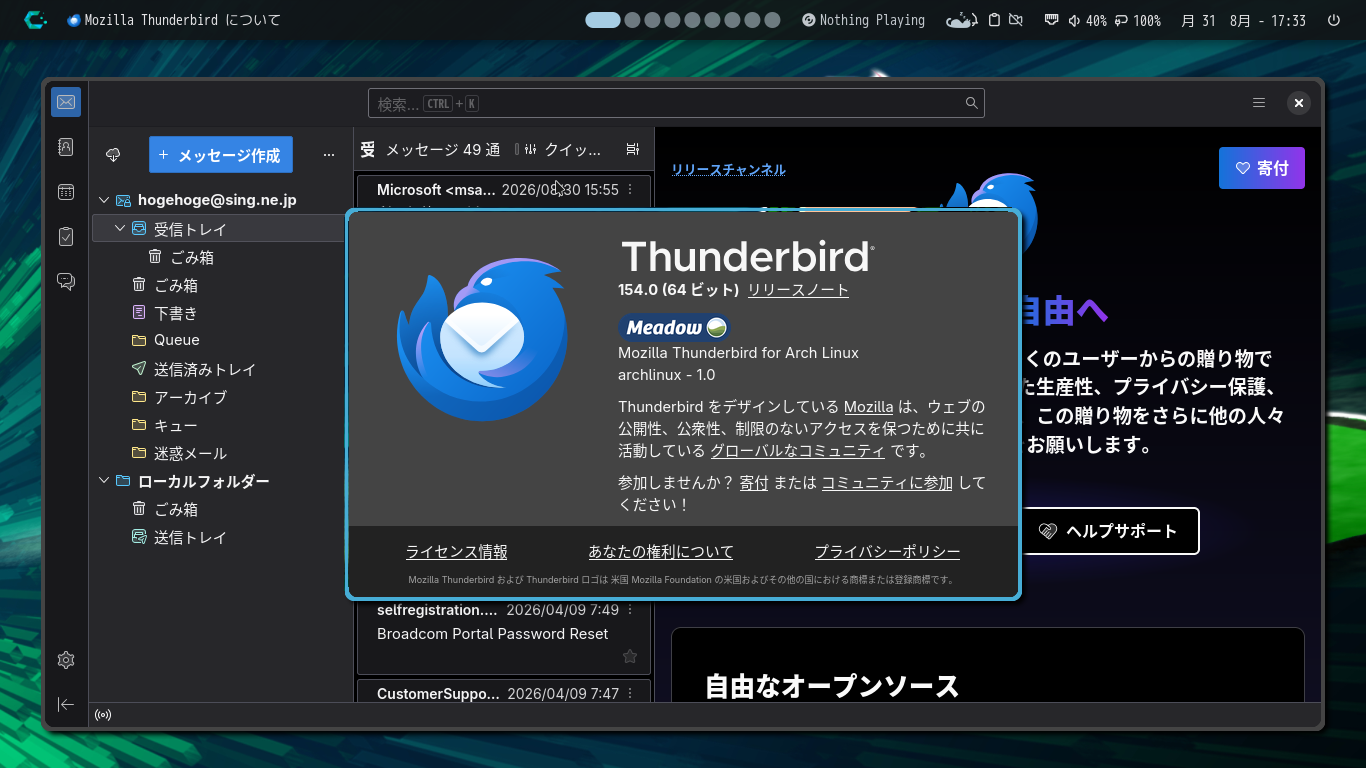Click the clipboard icon in system tray
Viewport: 1366px width, 768px height.
[x=994, y=20]
